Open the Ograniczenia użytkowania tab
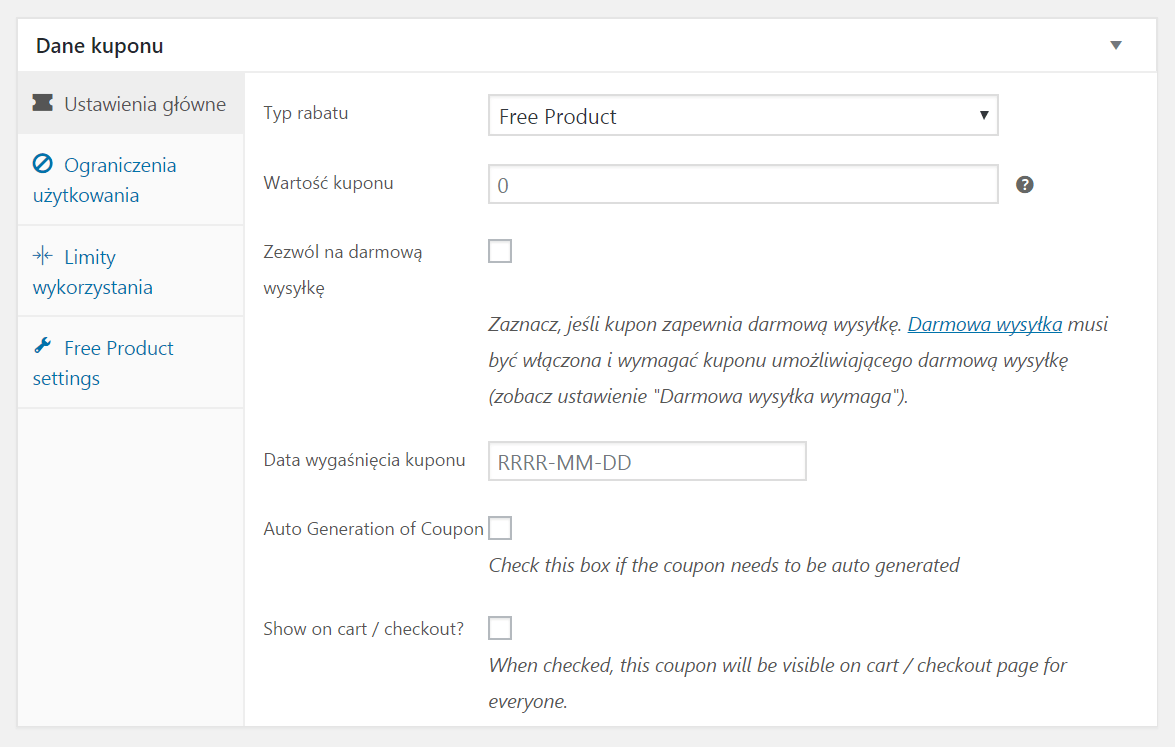This screenshot has width=1175, height=747. 130,180
